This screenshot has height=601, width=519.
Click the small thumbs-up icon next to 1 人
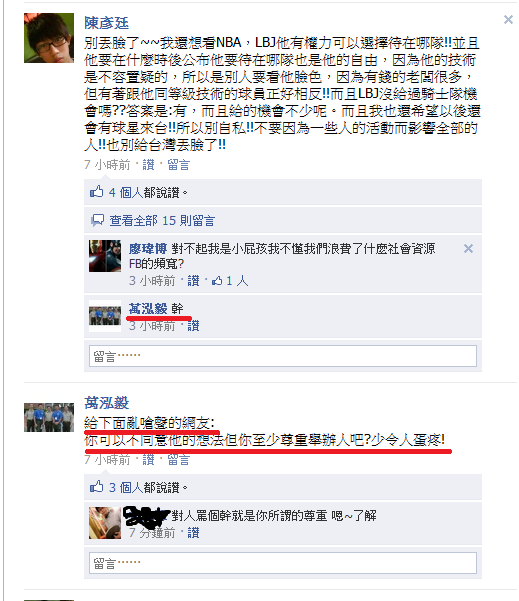coord(217,281)
